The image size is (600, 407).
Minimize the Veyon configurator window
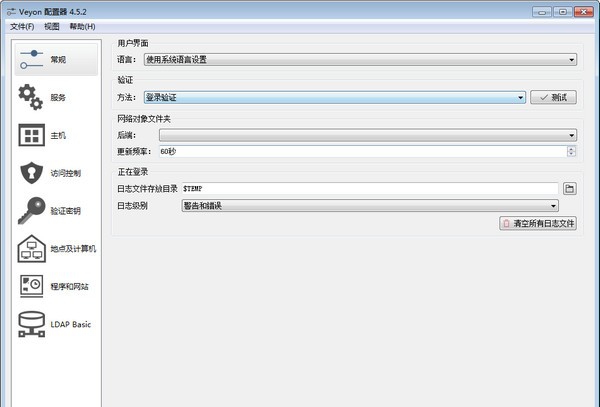point(542,12)
